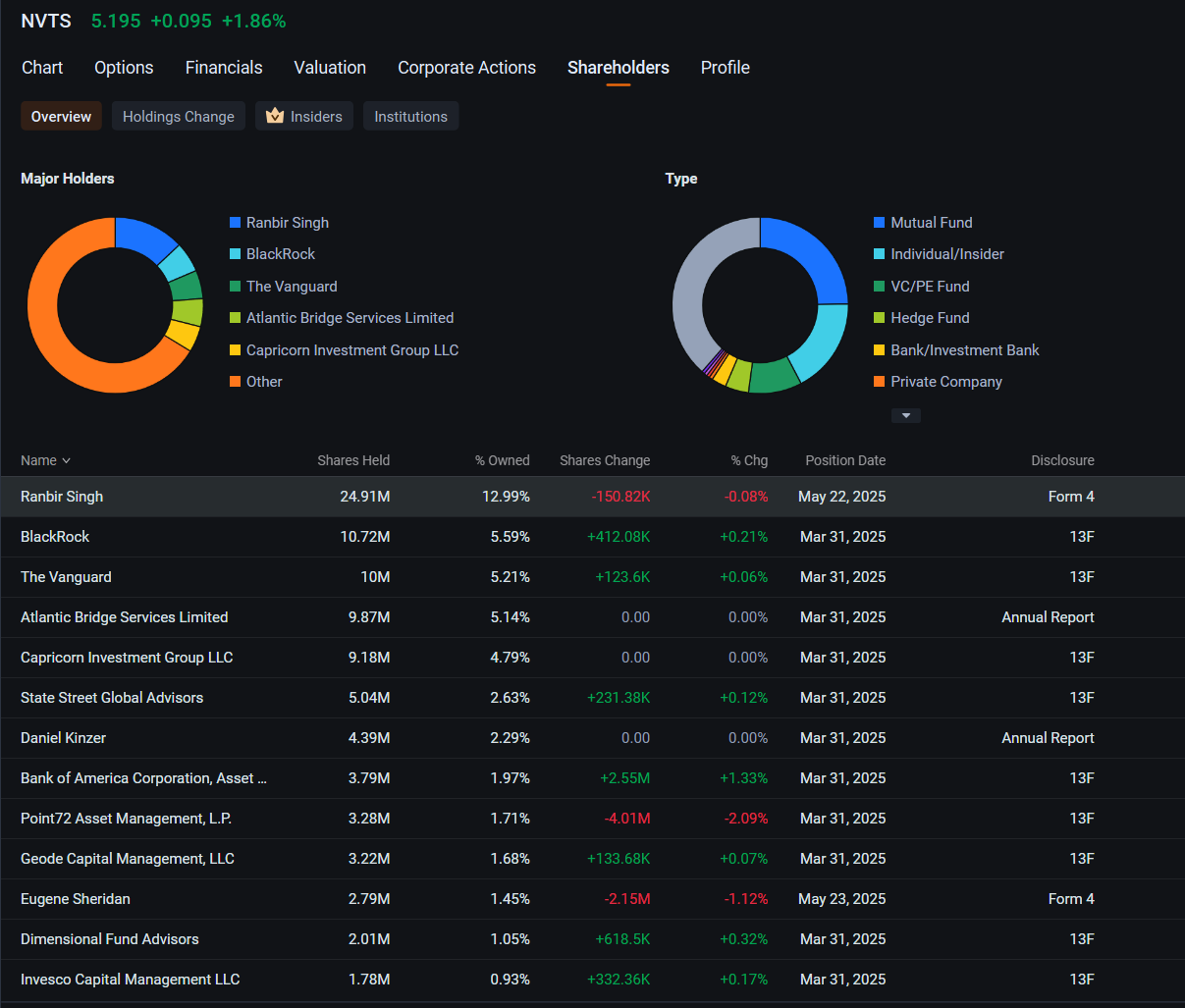The width and height of the screenshot is (1185, 1008).
Task: Sort by the % Owned column header
Action: (x=503, y=460)
